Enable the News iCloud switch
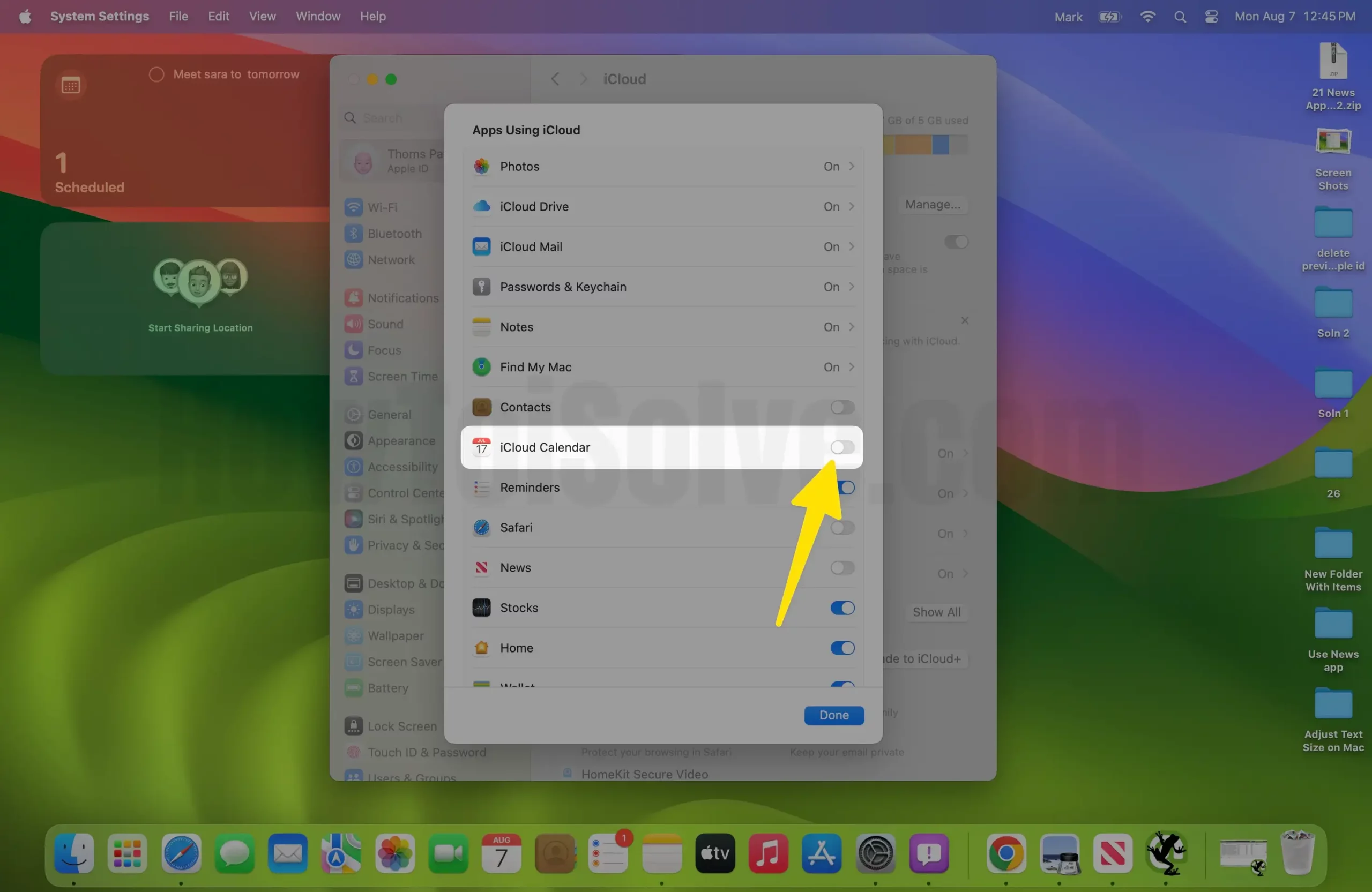The width and height of the screenshot is (1372, 892). pos(842,568)
